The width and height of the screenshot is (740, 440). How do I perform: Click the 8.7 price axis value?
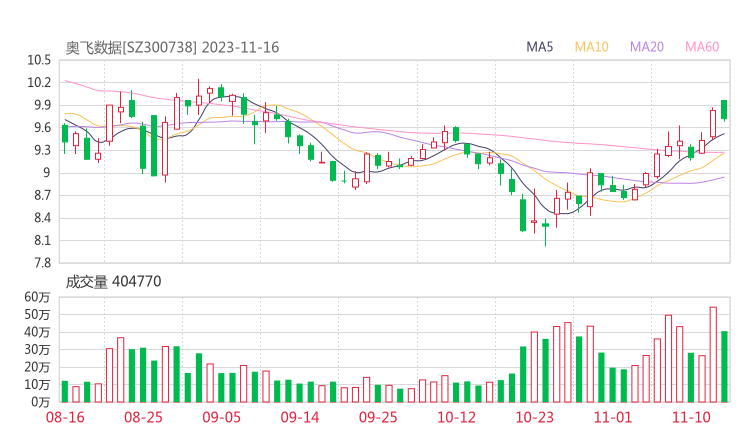pos(42,195)
